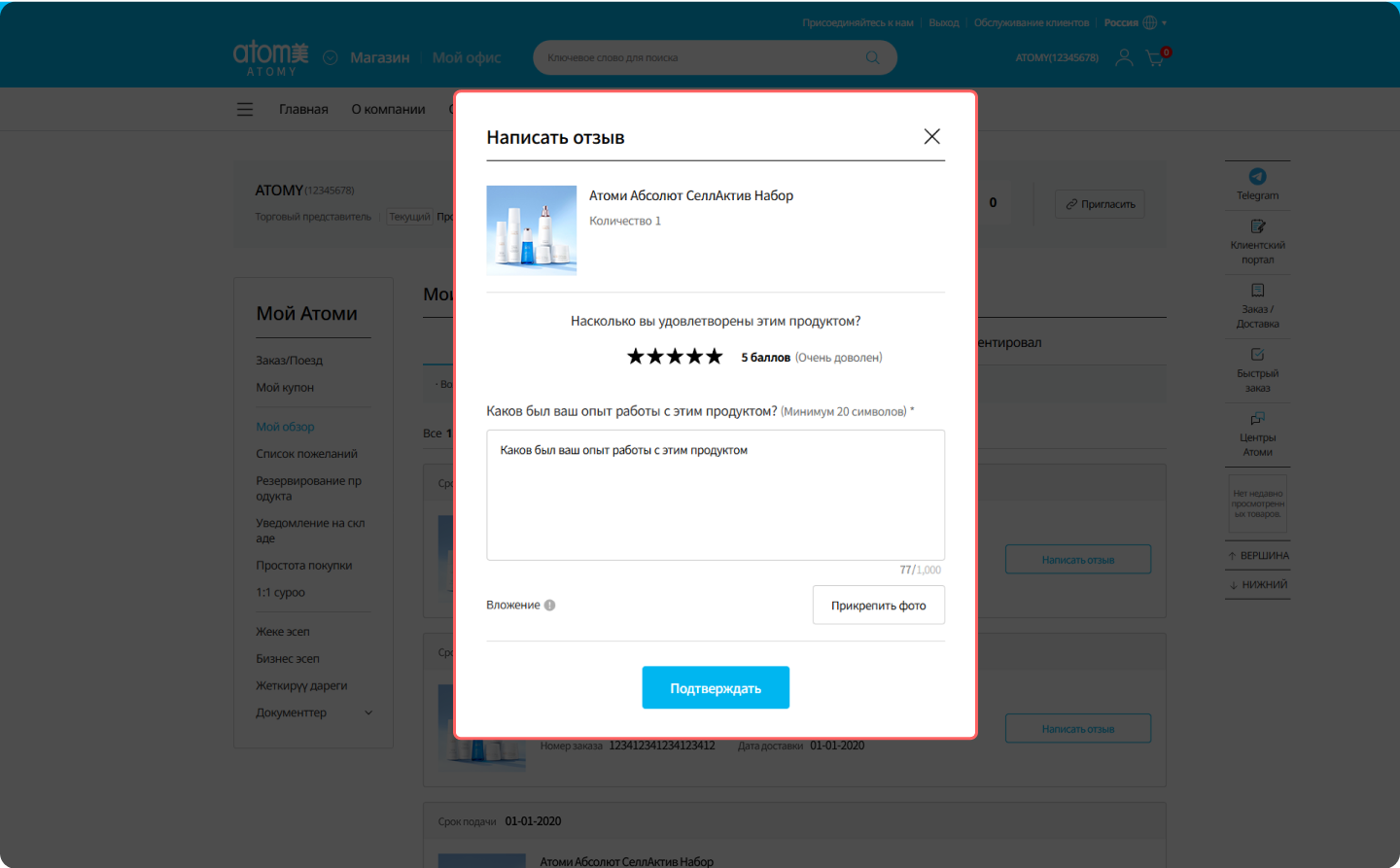The width and height of the screenshot is (1400, 868).
Task: Open the shopping cart icon
Action: [x=1155, y=58]
